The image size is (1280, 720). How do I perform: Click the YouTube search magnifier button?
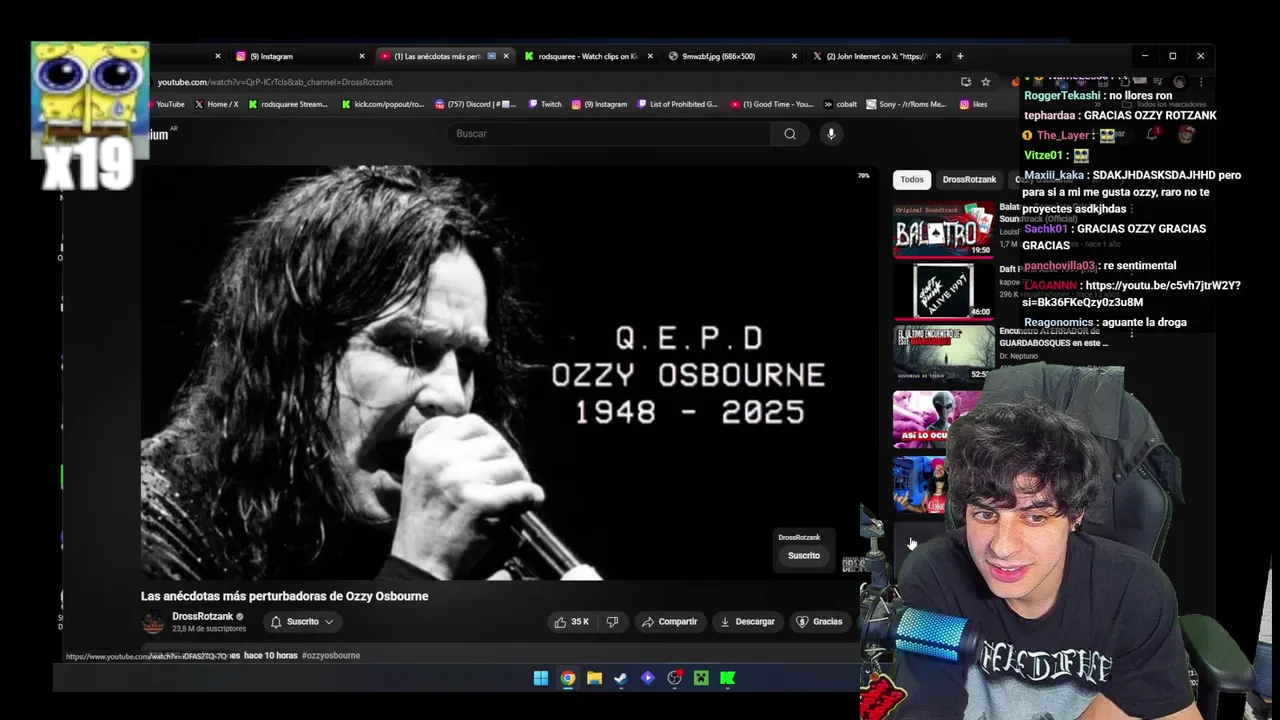pos(790,134)
